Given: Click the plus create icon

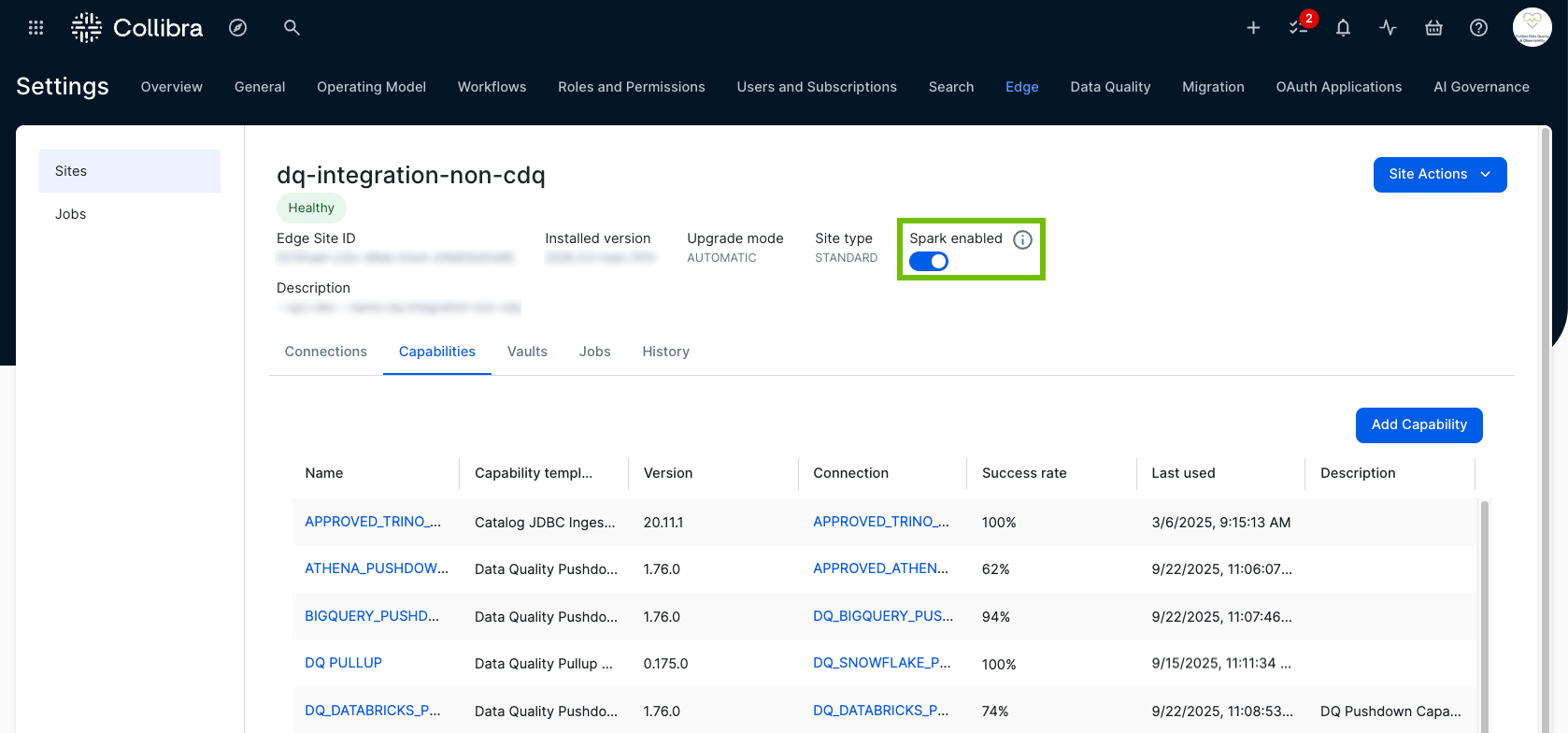Looking at the screenshot, I should click(x=1253, y=28).
